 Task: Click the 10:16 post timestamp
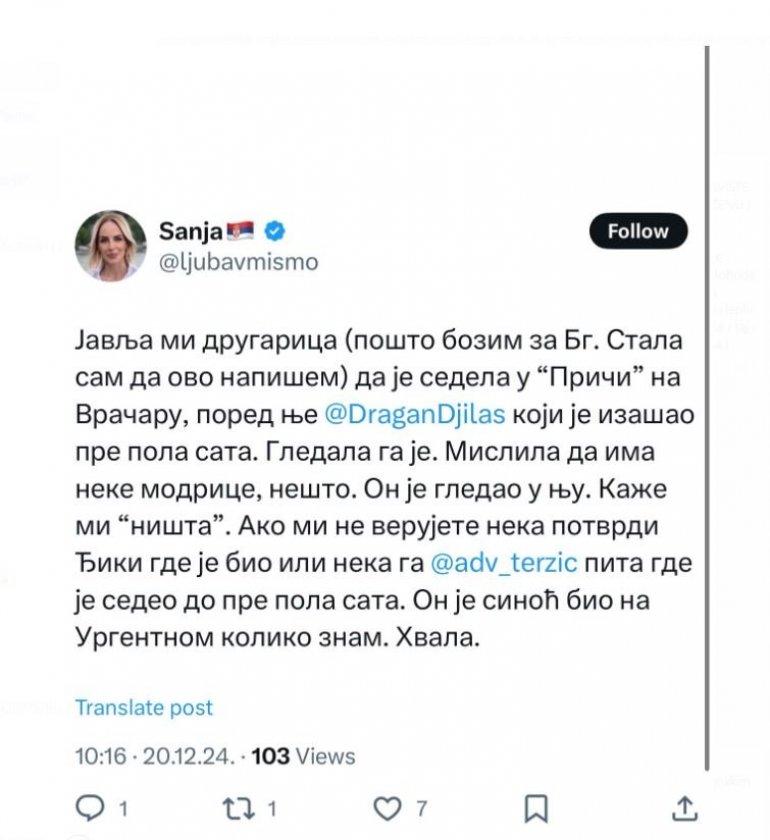[101, 756]
